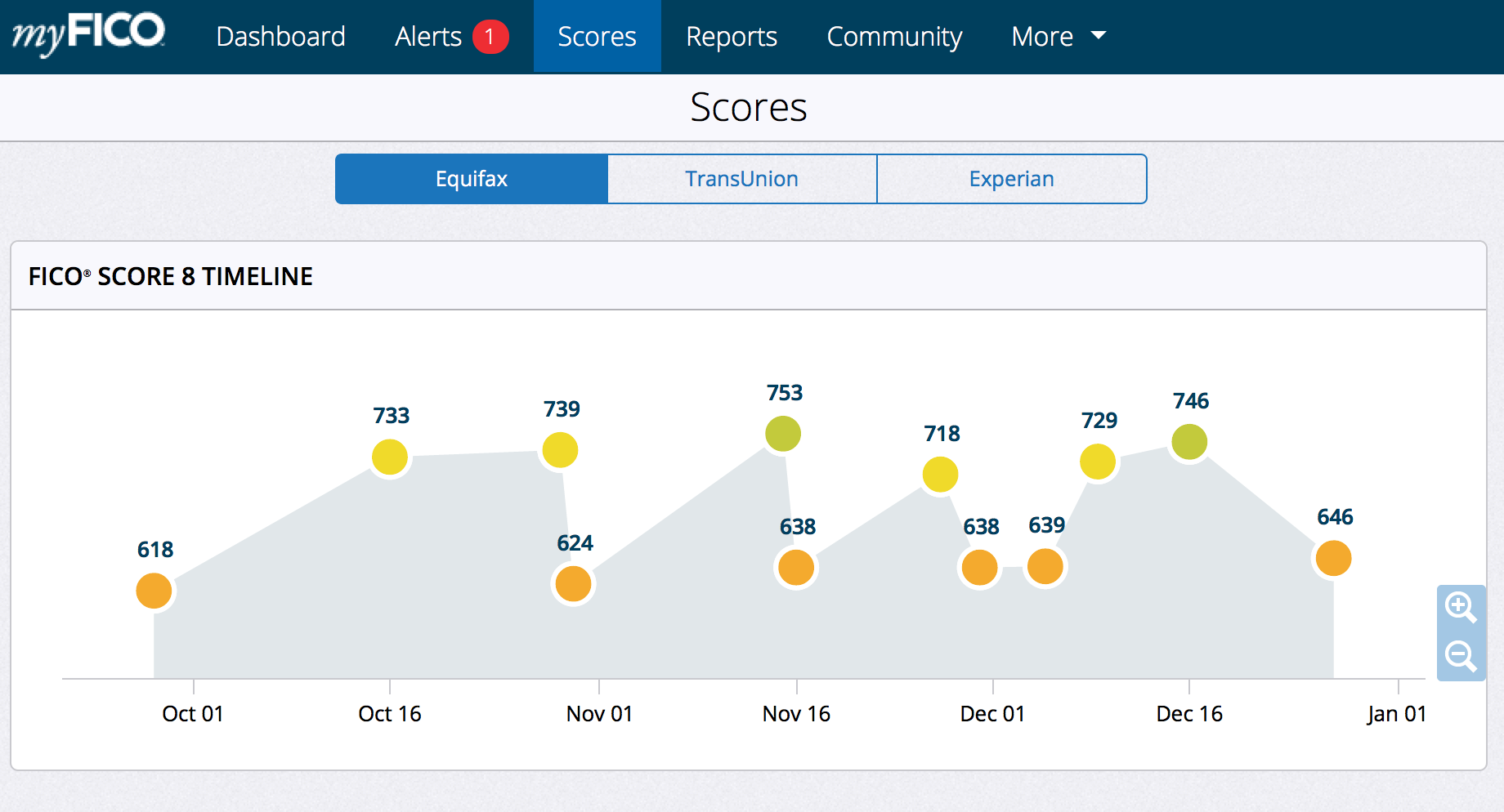Click the Jan 01 axis label
The width and height of the screenshot is (1504, 812).
(1397, 714)
